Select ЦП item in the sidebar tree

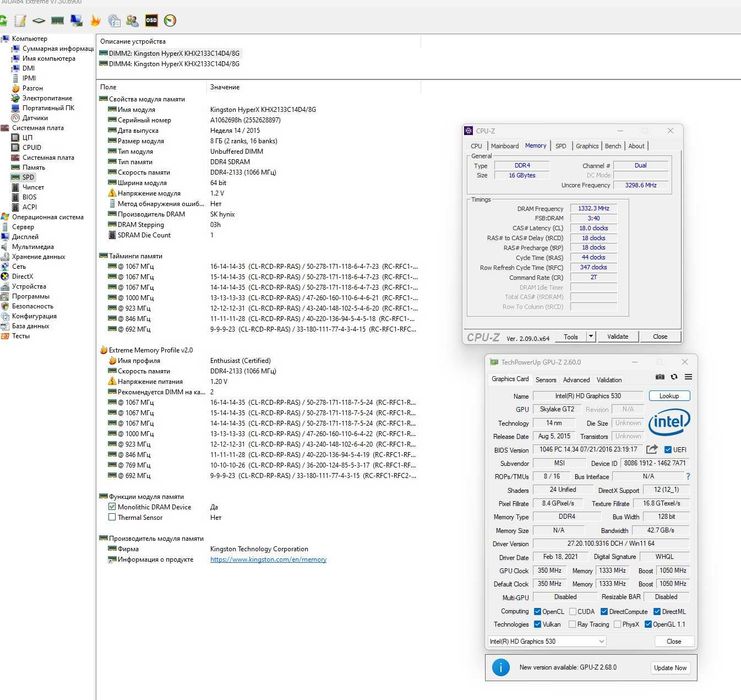pos(28,137)
